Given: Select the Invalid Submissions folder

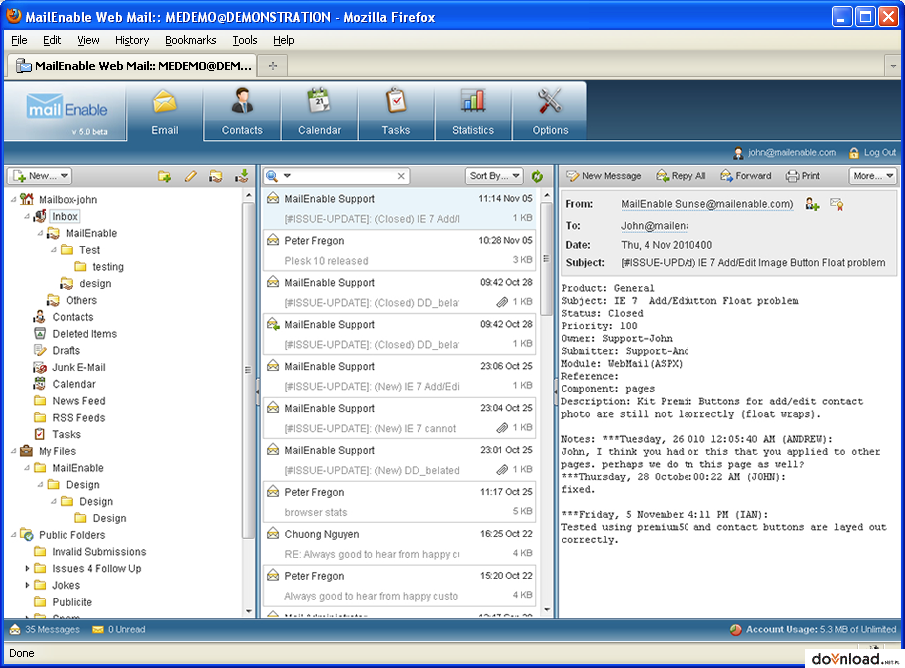Looking at the screenshot, I should (x=99, y=552).
